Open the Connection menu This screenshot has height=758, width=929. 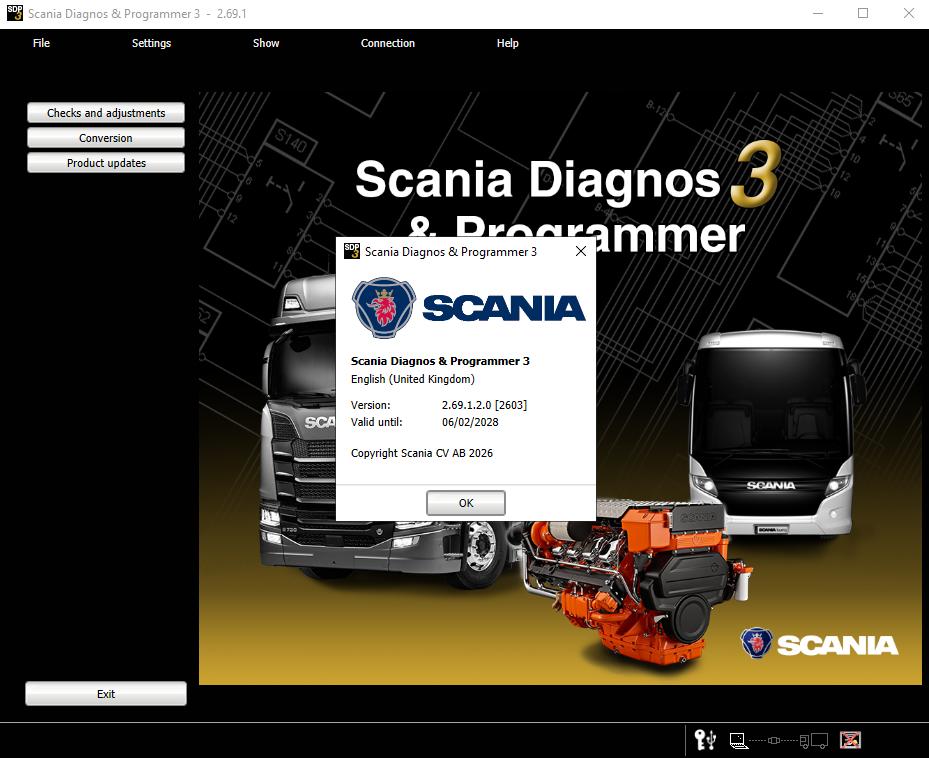[387, 43]
